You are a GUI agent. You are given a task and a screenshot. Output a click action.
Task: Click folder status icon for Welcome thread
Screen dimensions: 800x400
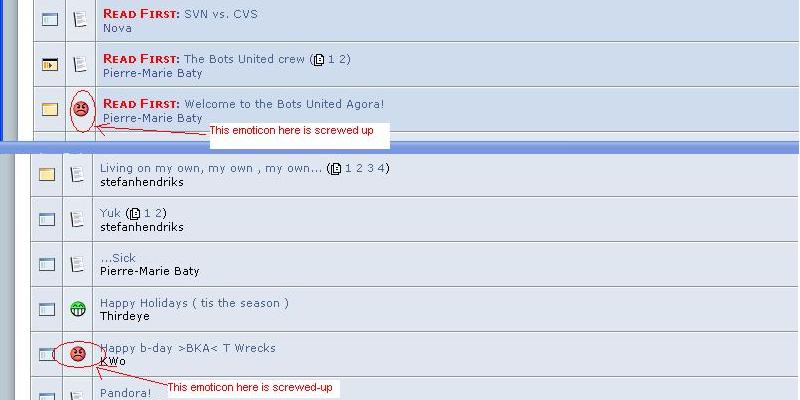(x=49, y=109)
